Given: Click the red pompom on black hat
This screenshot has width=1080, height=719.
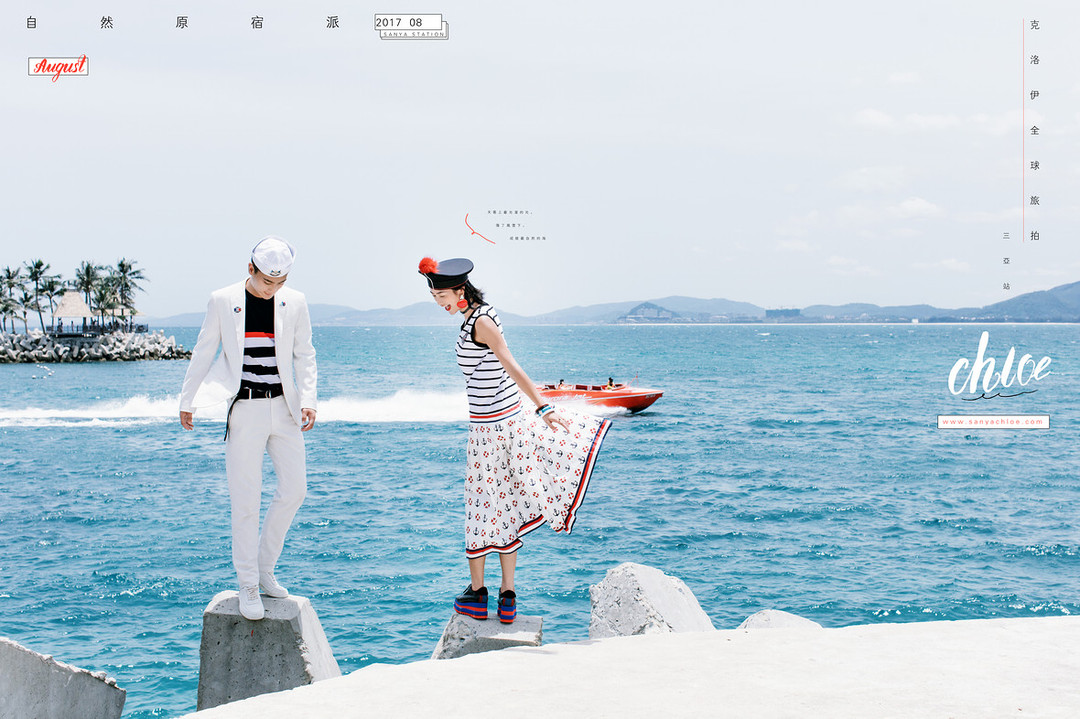Looking at the screenshot, I should [x=428, y=265].
